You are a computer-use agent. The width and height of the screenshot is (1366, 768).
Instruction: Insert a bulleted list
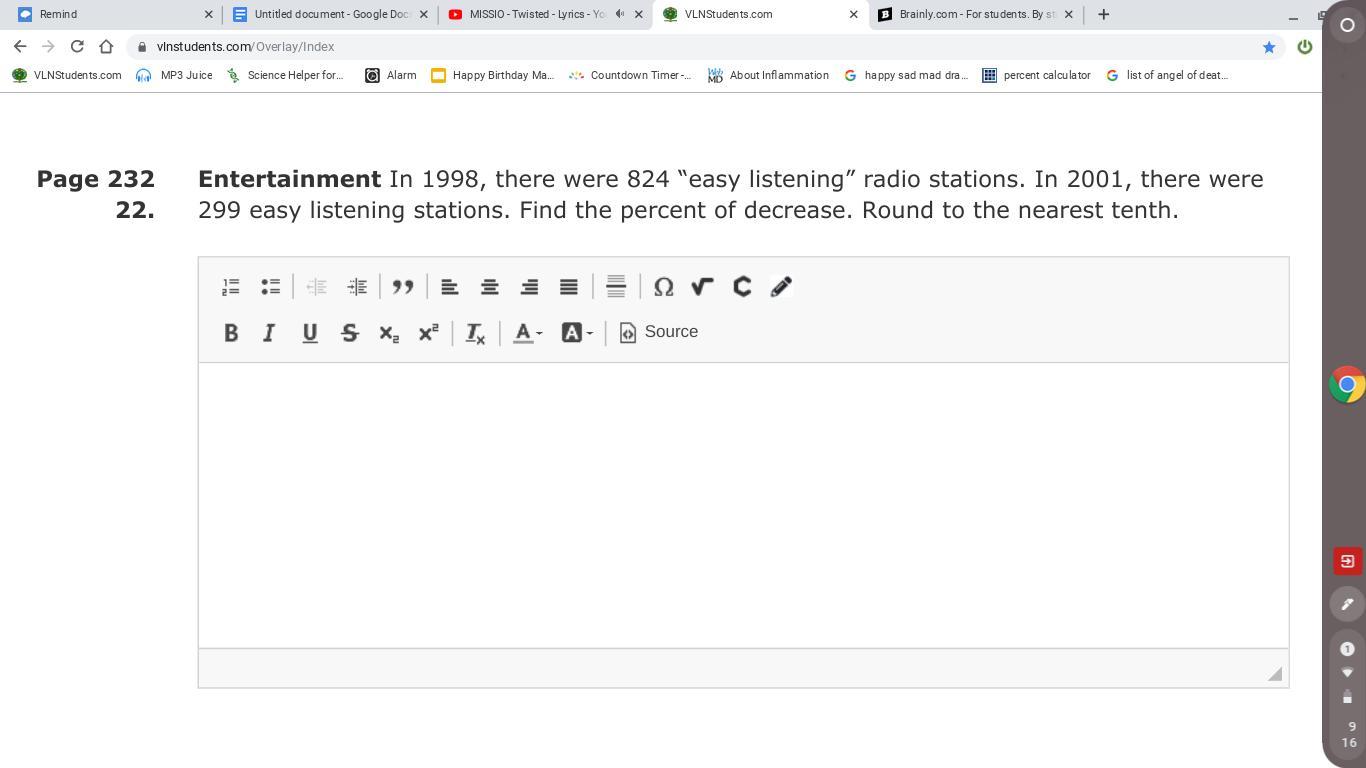tap(270, 287)
